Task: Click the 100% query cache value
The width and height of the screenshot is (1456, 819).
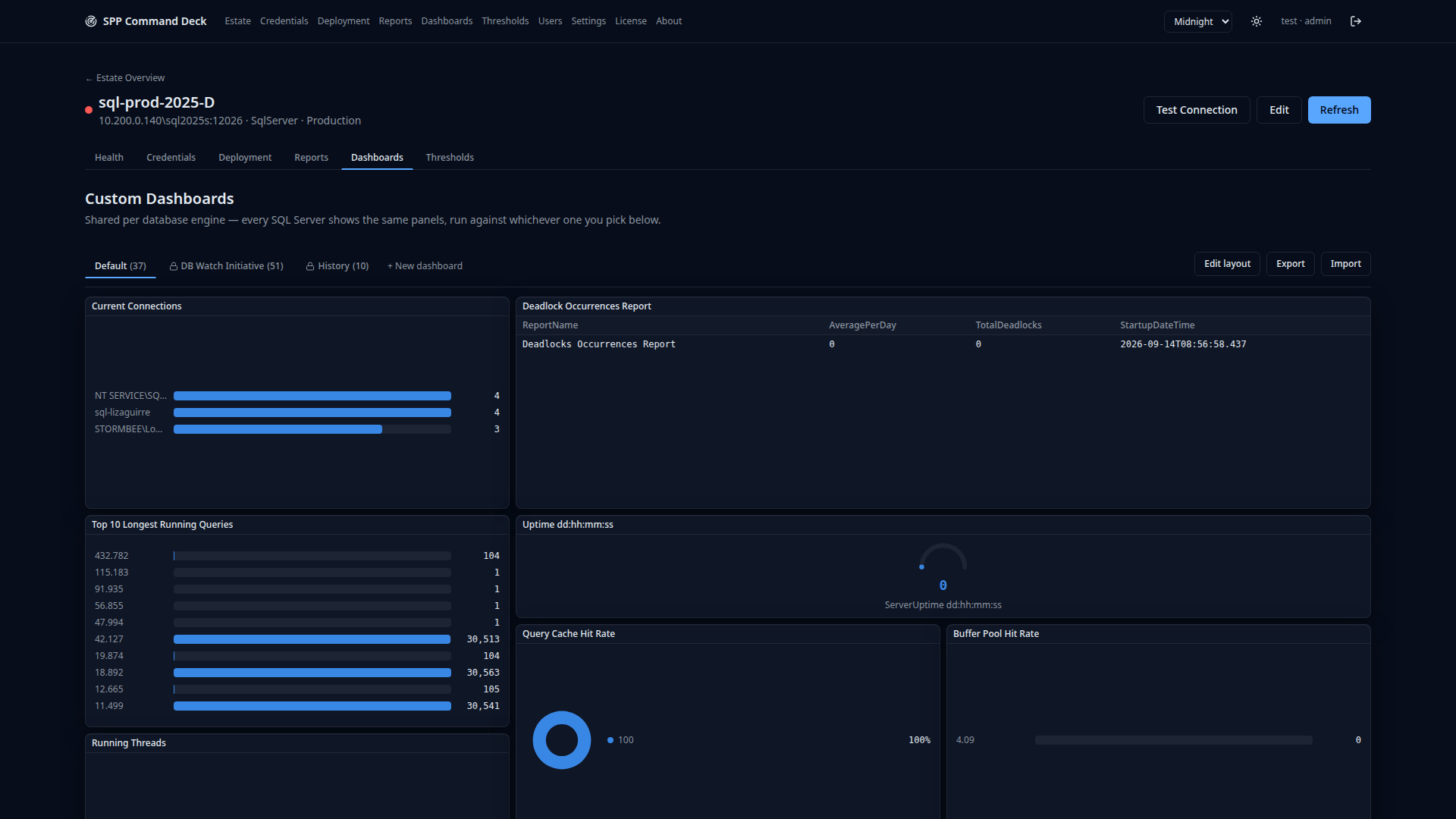Action: [x=919, y=740]
